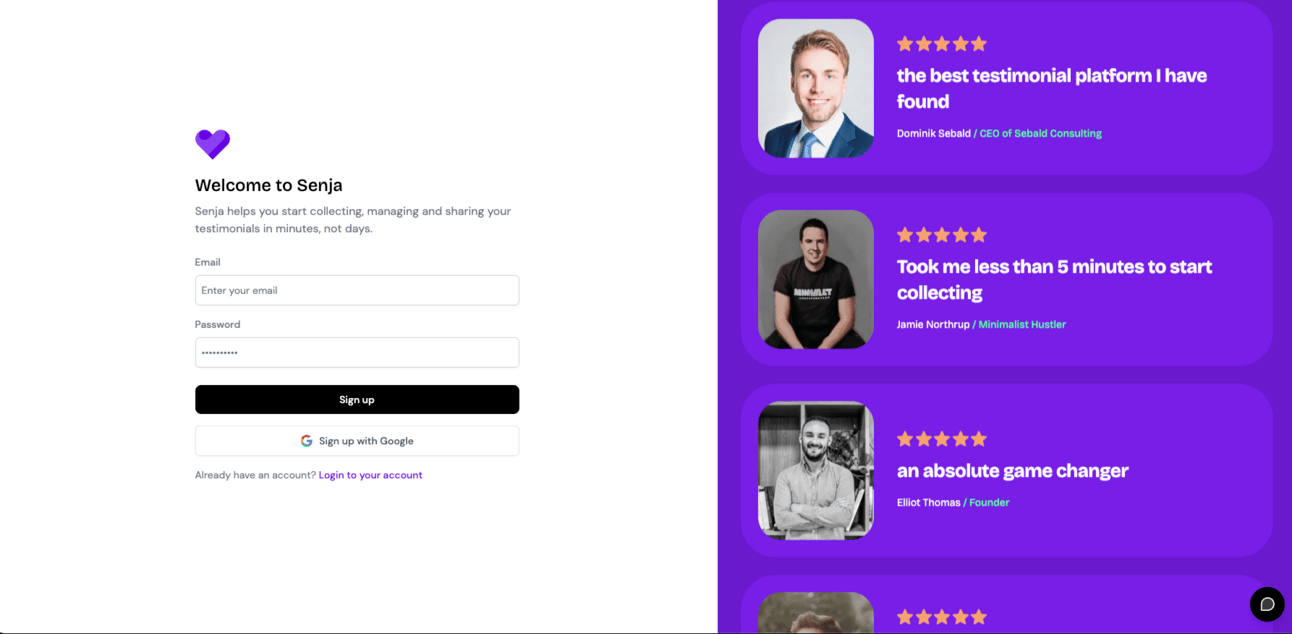Select Jamie Northrup's profile photo
The image size is (1292, 634).
pos(816,279)
